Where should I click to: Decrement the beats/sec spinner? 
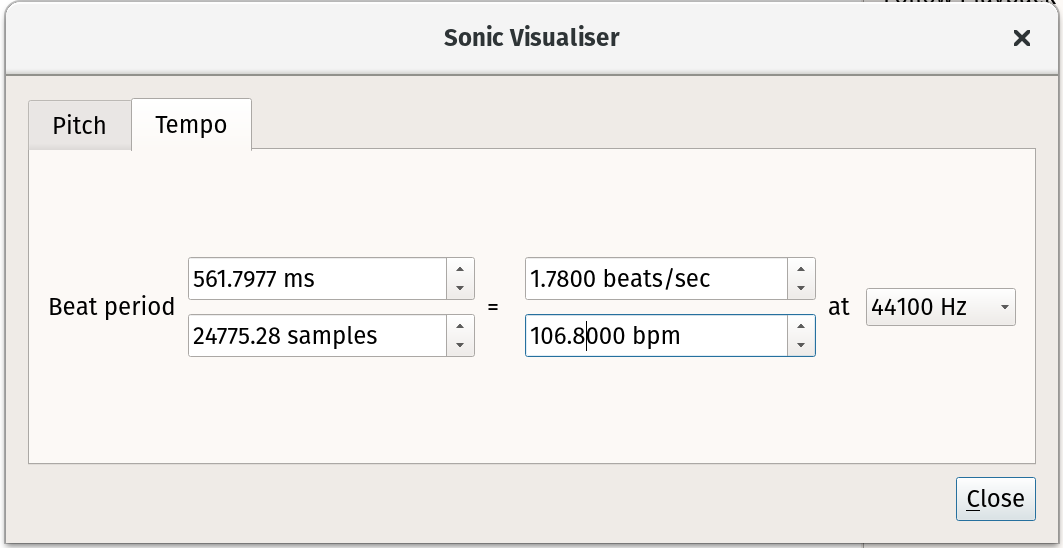(800, 289)
